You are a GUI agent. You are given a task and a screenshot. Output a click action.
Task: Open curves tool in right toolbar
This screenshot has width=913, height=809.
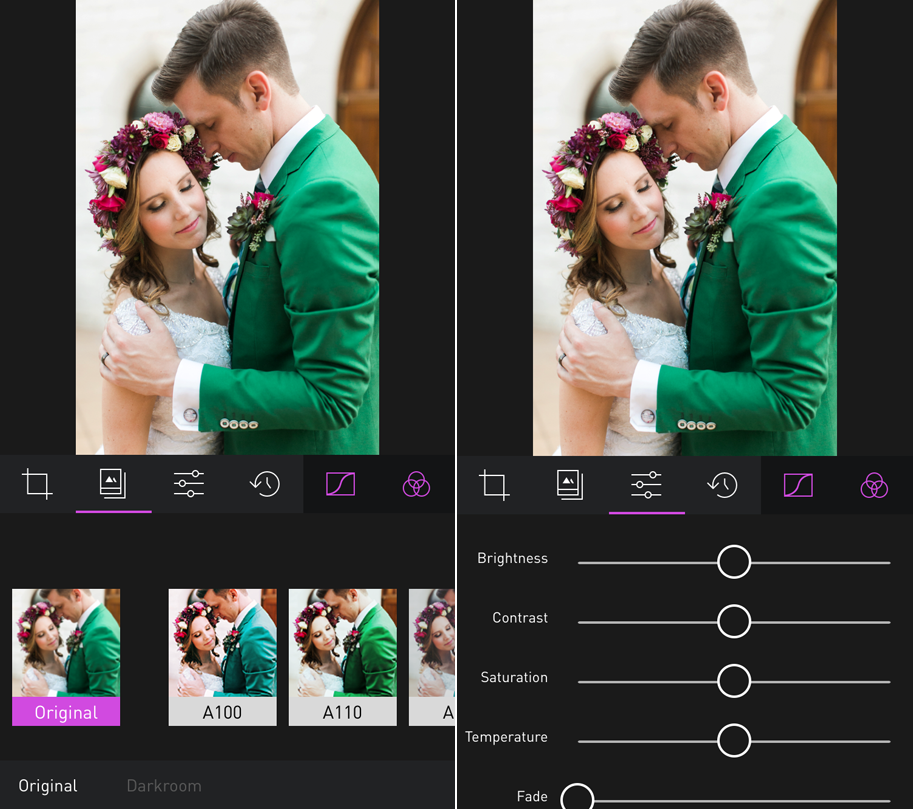(798, 486)
